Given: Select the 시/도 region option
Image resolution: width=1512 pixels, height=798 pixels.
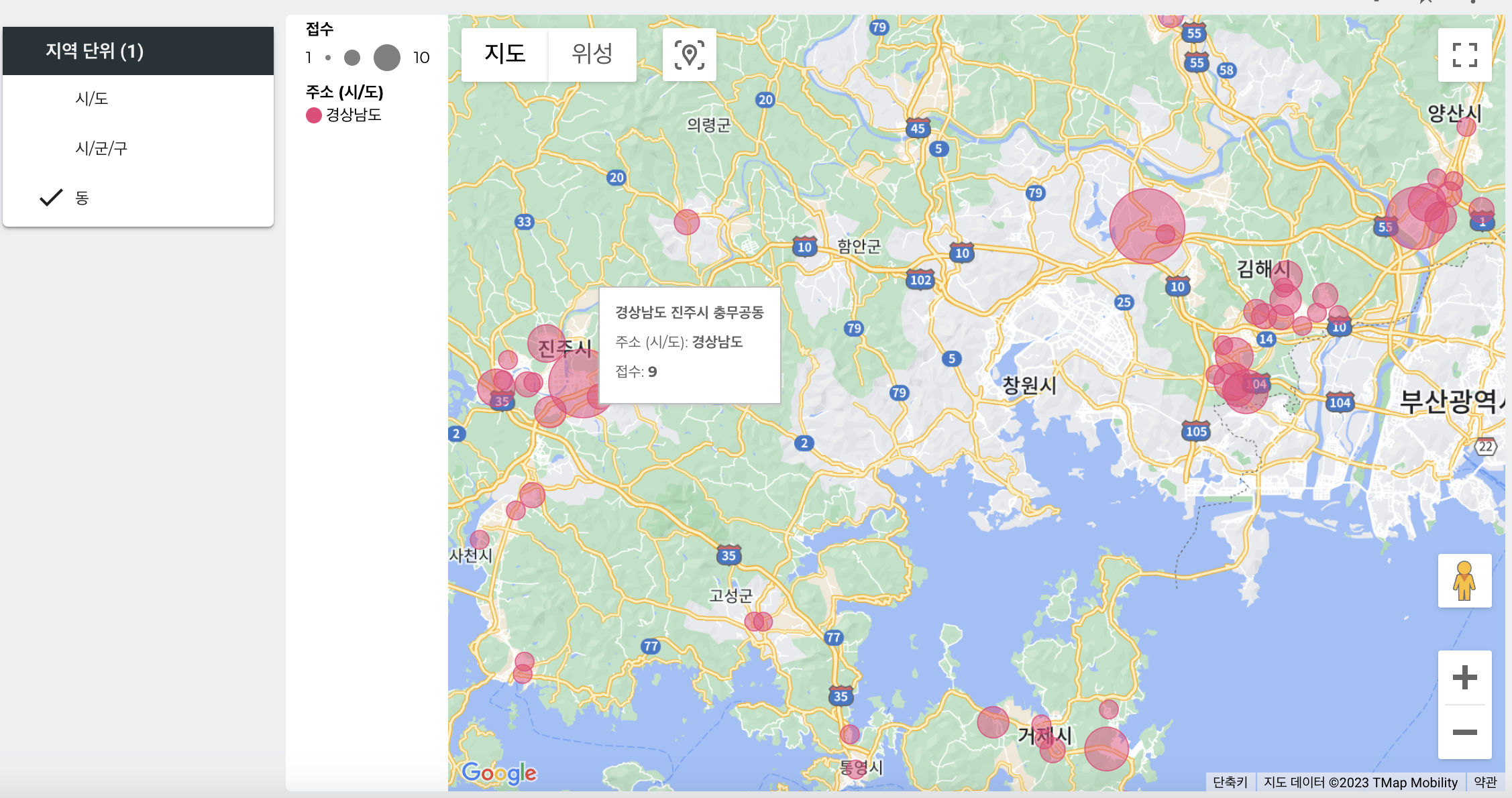Looking at the screenshot, I should [x=92, y=99].
